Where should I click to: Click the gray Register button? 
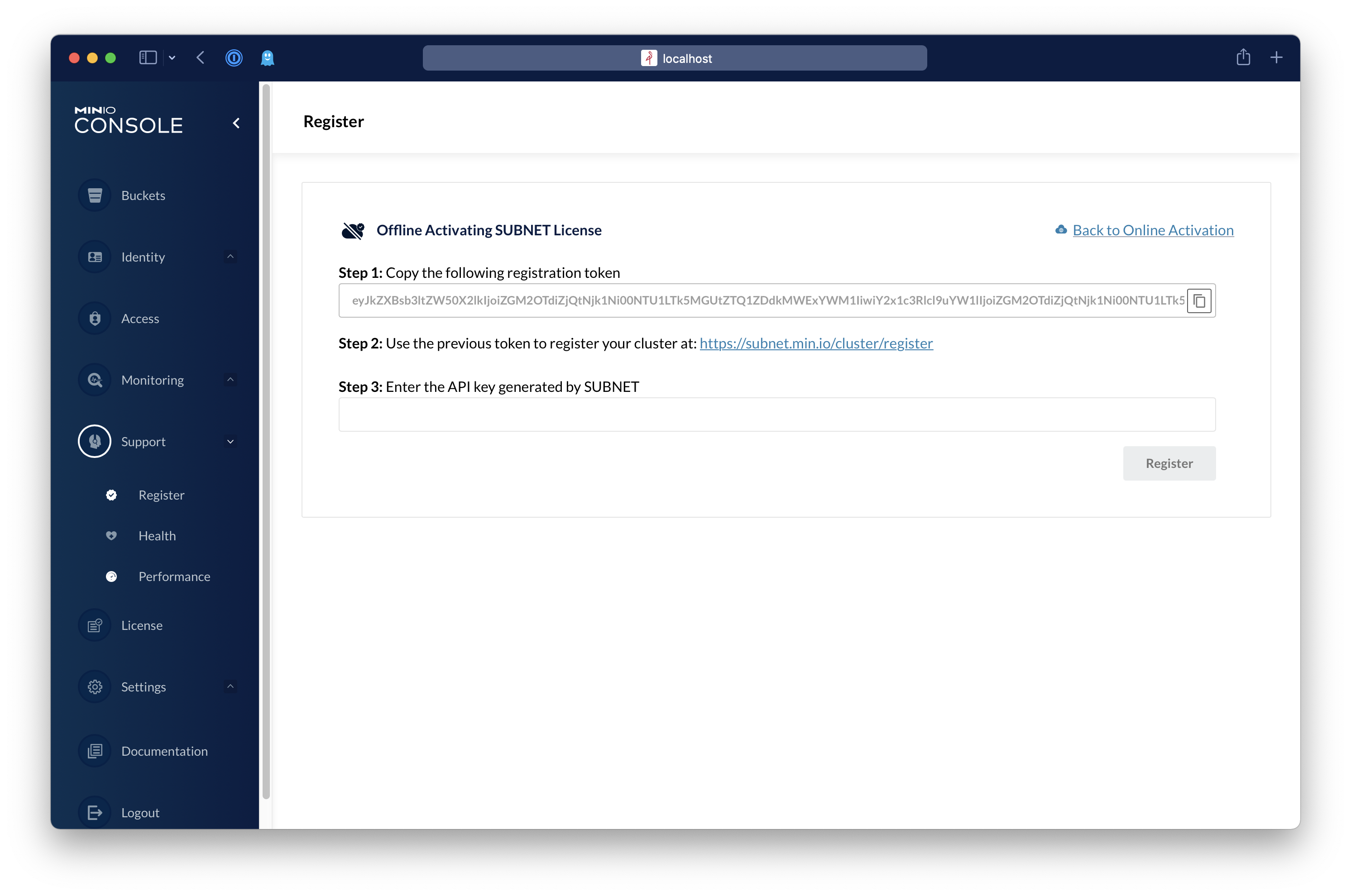[x=1169, y=463]
